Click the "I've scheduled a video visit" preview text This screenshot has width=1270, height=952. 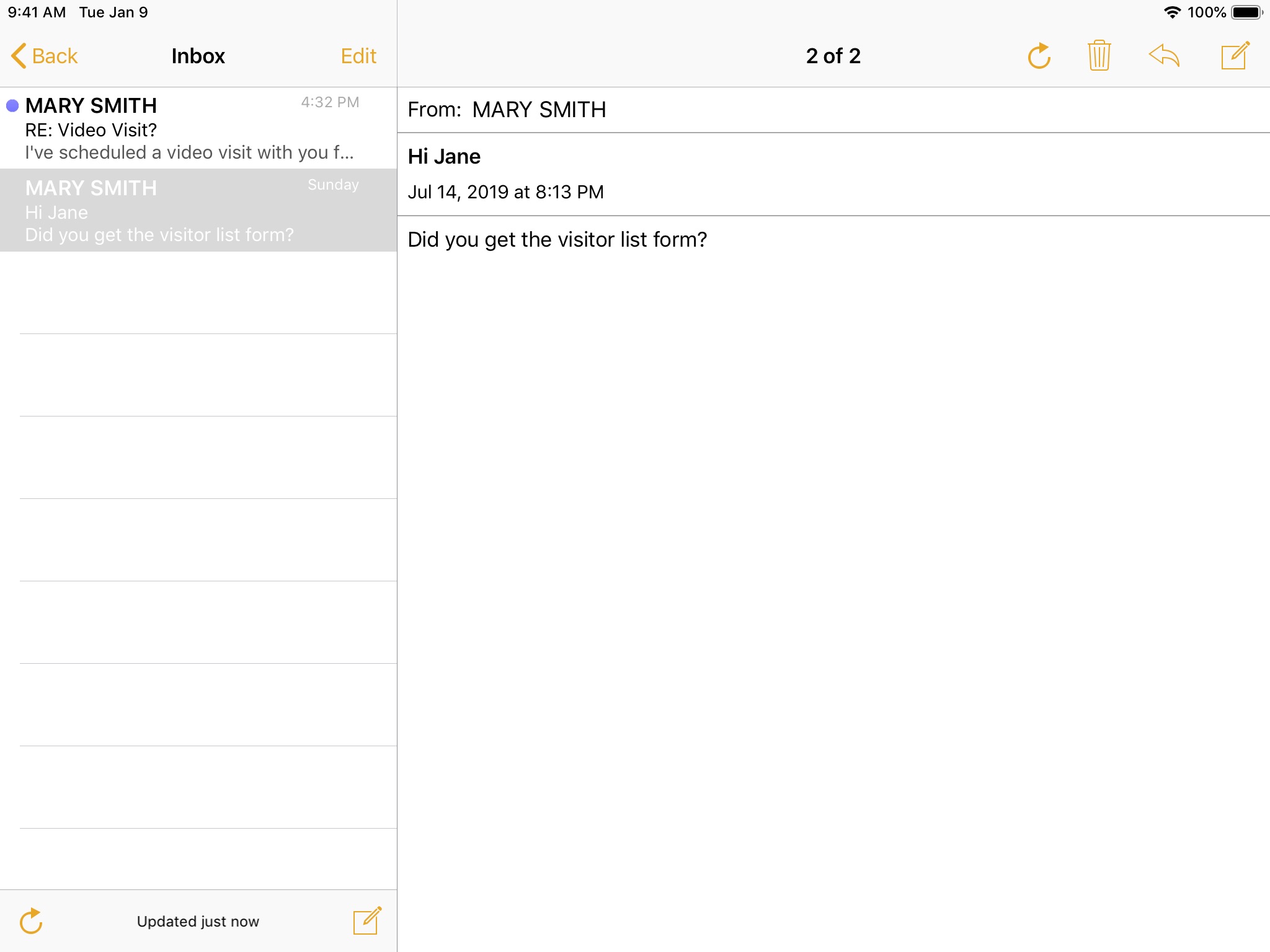(189, 152)
